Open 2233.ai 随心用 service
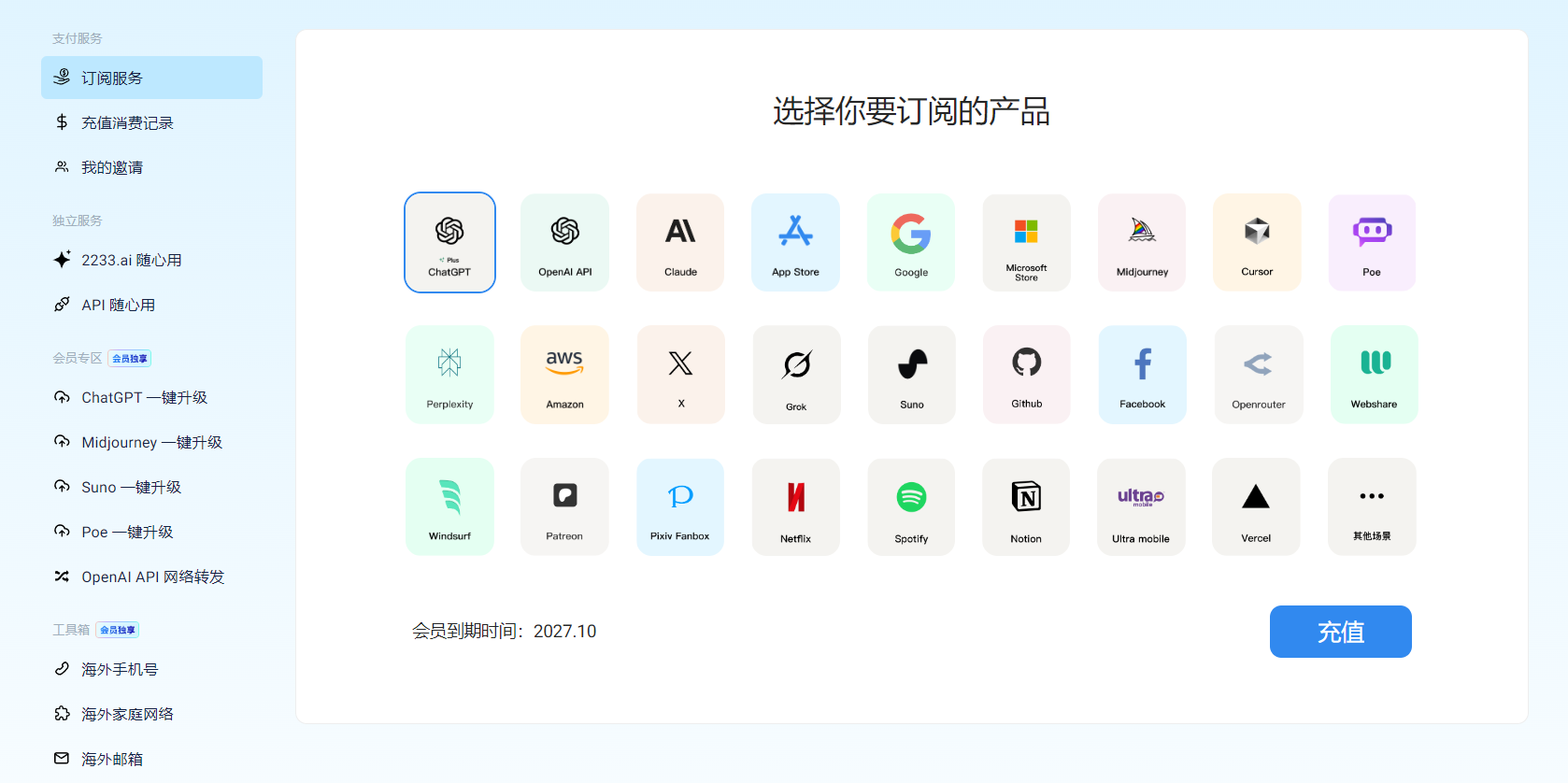The height and width of the screenshot is (783, 1568). point(131,261)
